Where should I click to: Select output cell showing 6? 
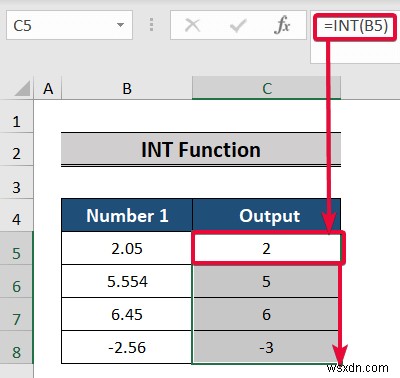(267, 314)
